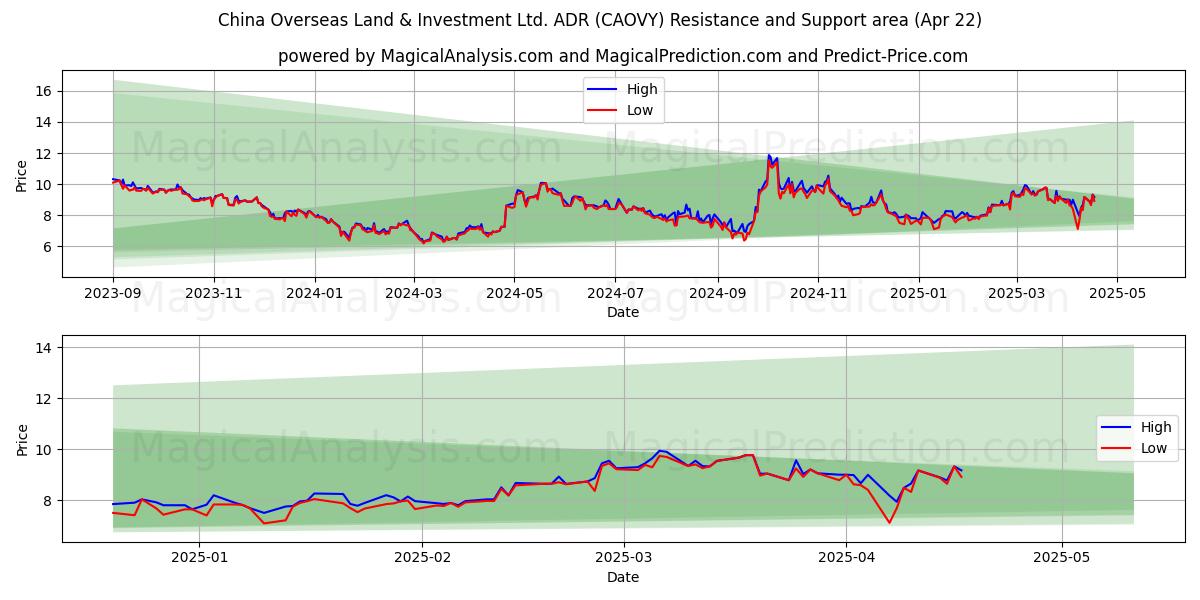Screen dimensions: 1200x600
Task: Click the April 2025 low dip in bottom chart
Action: point(889,522)
